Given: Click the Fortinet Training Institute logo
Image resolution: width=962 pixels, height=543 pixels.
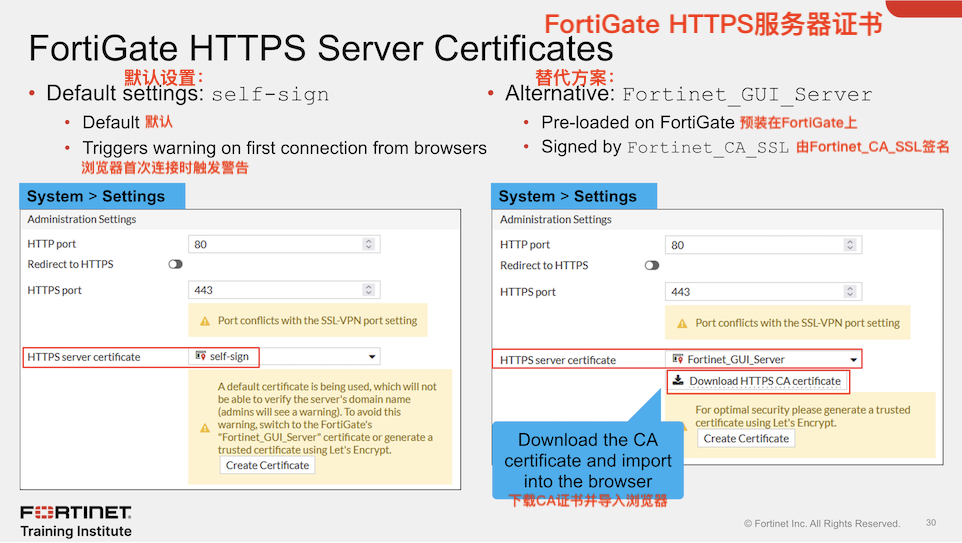Looking at the screenshot, I should coord(76,521).
